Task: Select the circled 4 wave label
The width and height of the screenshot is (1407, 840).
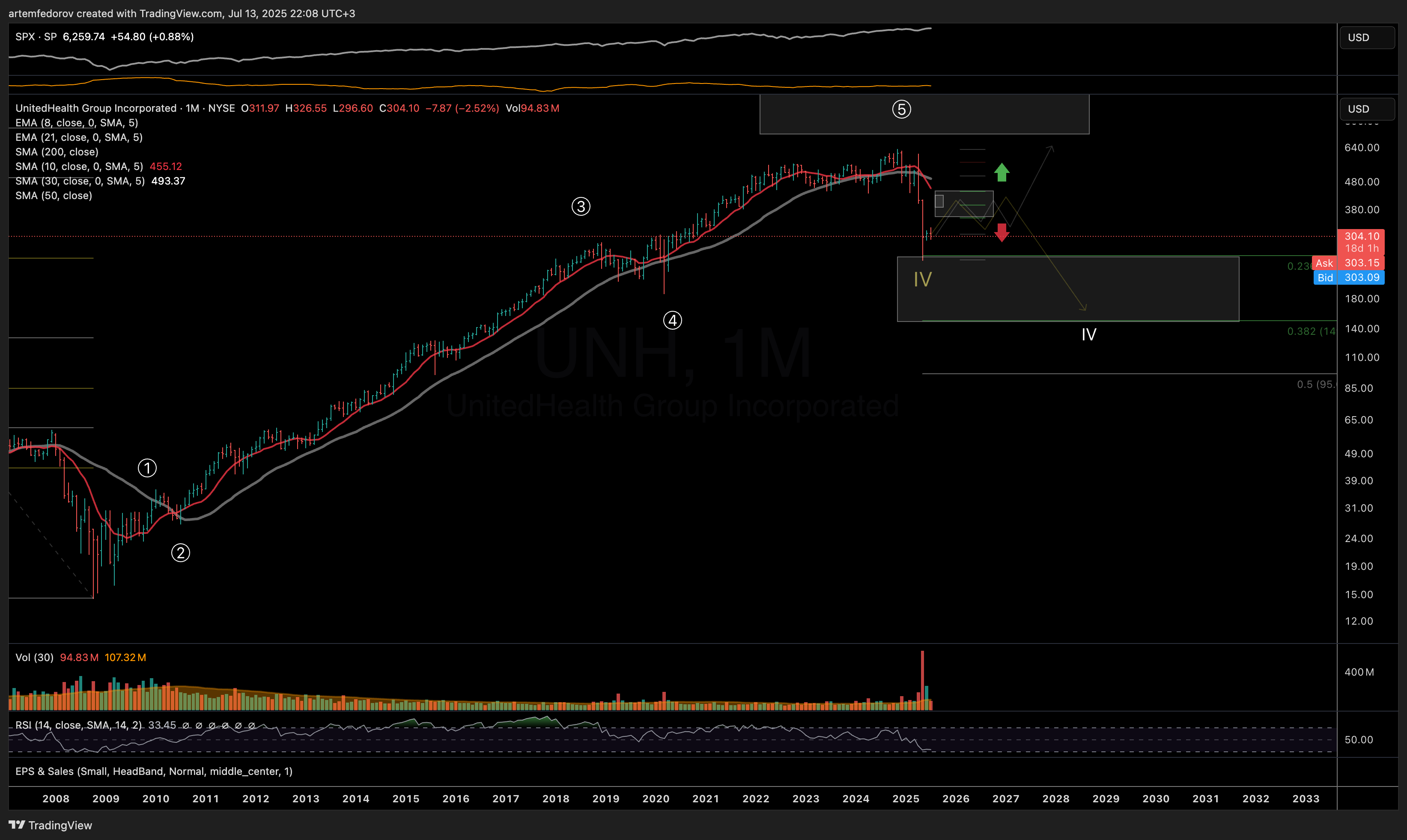Action: (x=672, y=321)
